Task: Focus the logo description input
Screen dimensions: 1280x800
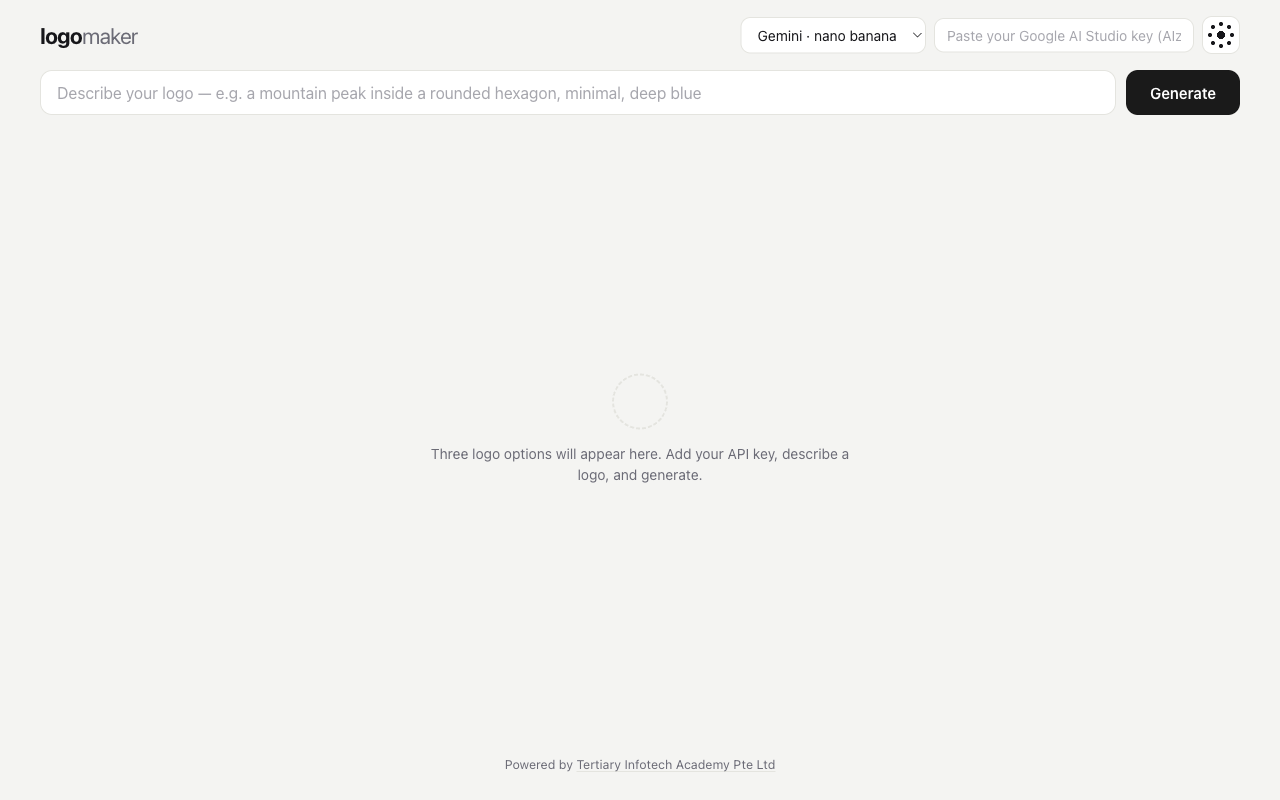Action: 578,93
